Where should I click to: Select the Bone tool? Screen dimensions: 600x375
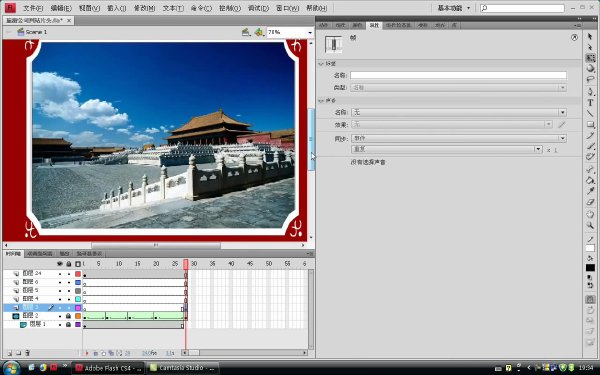click(x=590, y=169)
